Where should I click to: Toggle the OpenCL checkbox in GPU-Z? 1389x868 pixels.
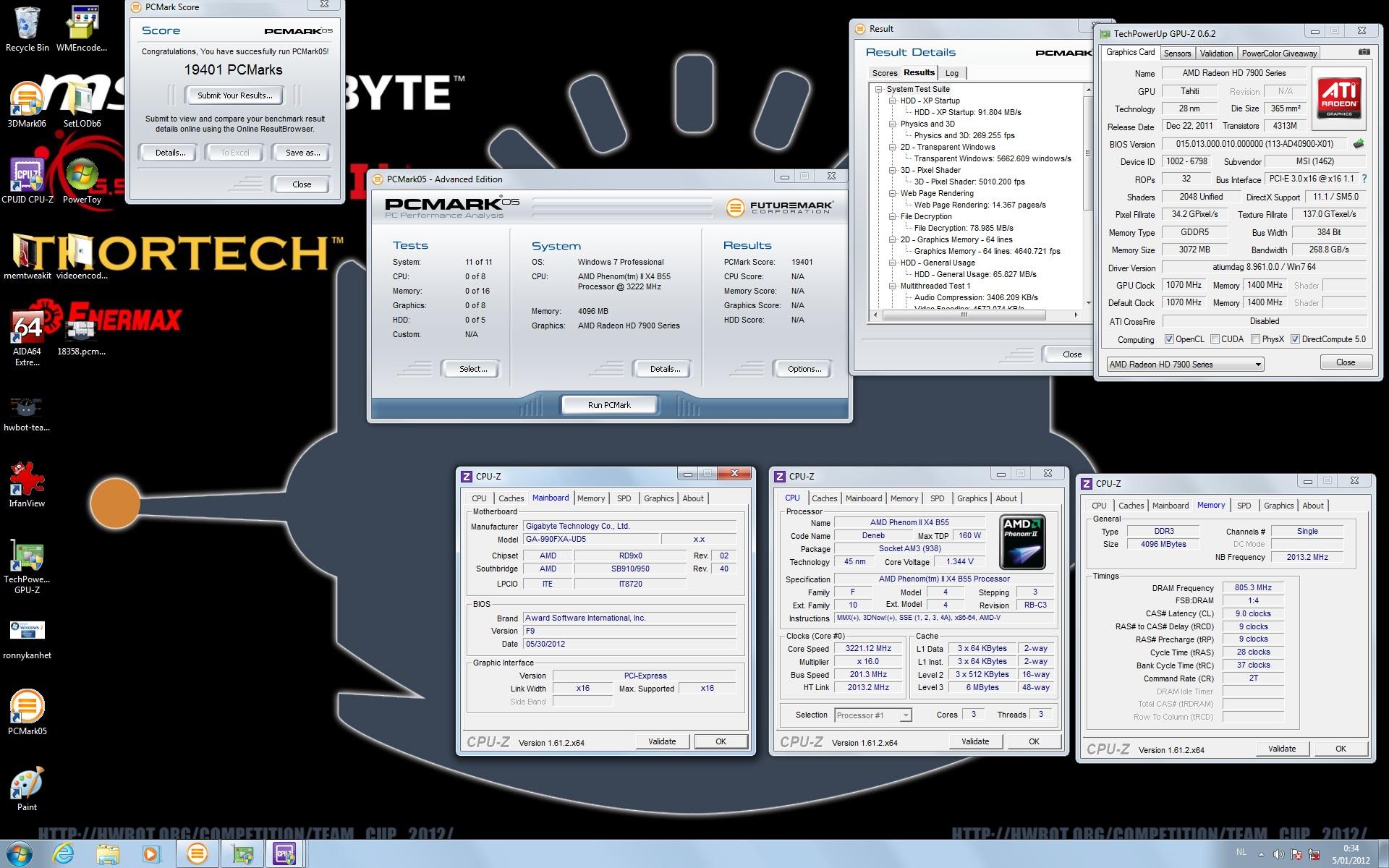tap(1169, 339)
